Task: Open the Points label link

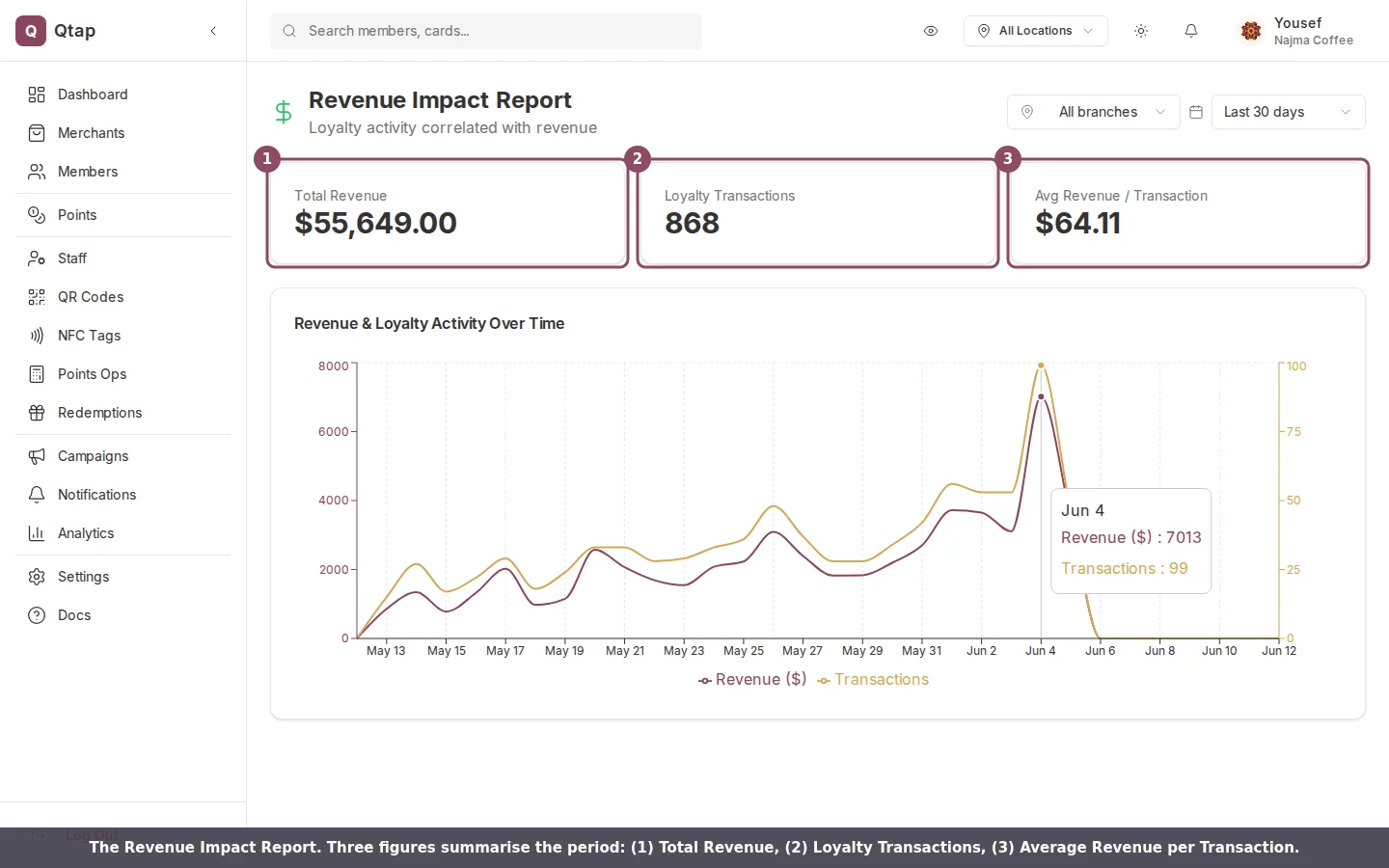Action: click(77, 215)
